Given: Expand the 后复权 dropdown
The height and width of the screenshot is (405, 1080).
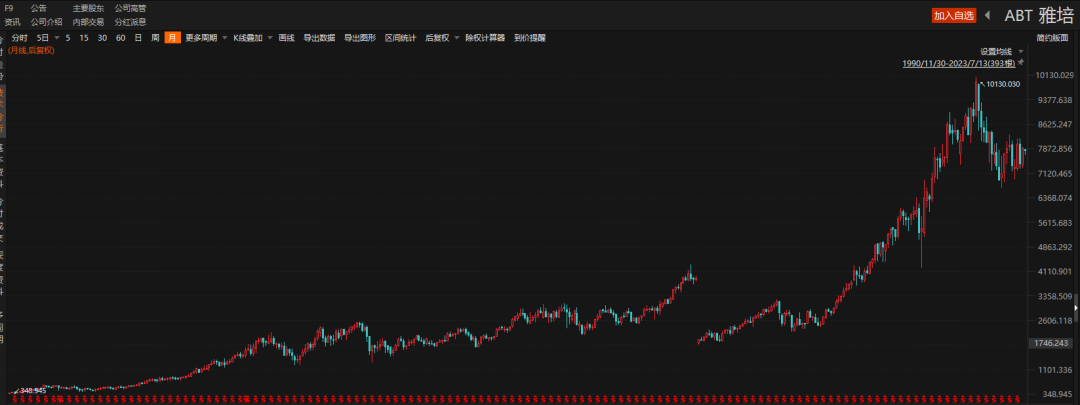Looking at the screenshot, I should click(x=457, y=37).
